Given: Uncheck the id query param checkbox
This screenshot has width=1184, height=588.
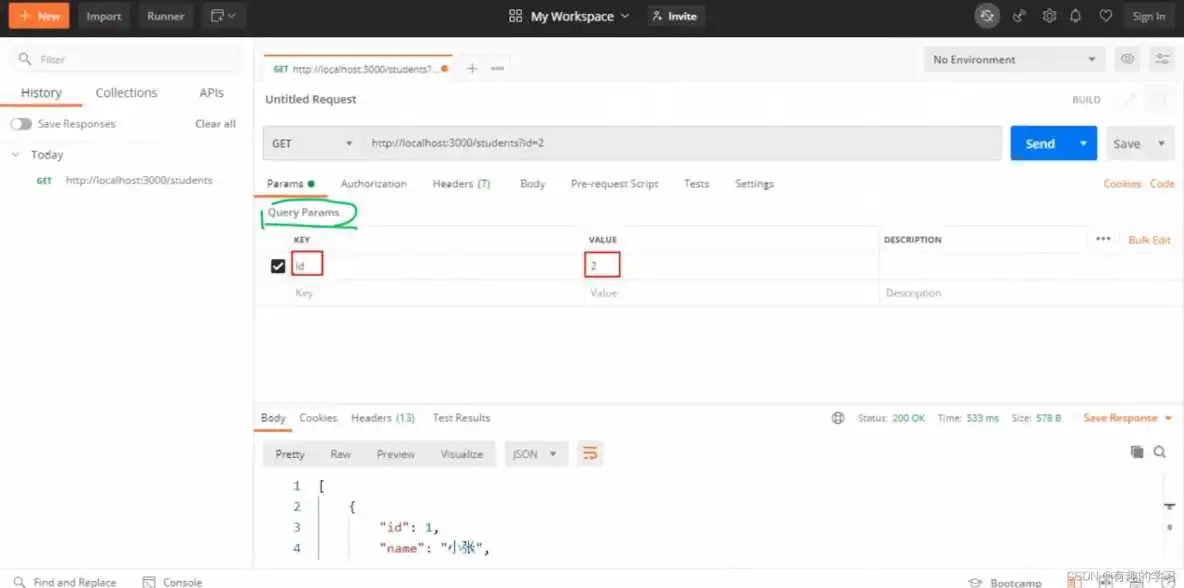Looking at the screenshot, I should tap(278, 266).
